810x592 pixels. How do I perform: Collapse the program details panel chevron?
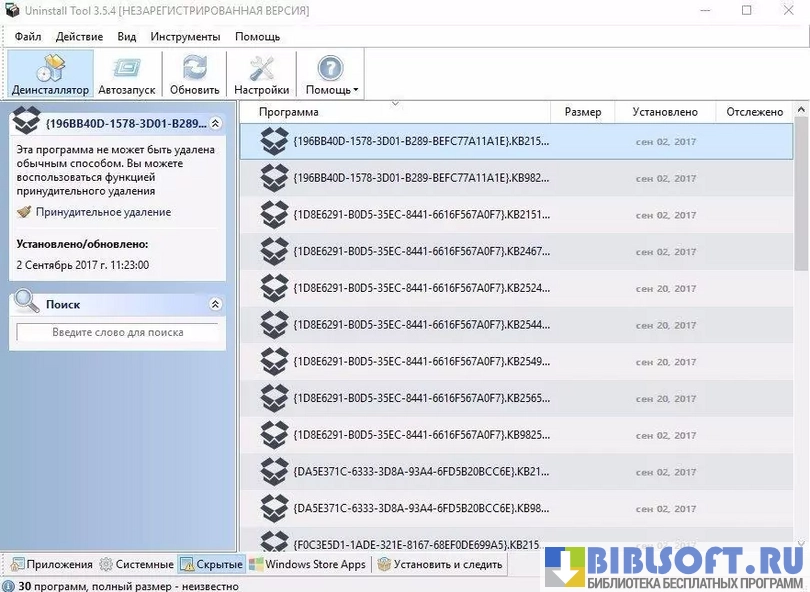pyautogui.click(x=216, y=123)
